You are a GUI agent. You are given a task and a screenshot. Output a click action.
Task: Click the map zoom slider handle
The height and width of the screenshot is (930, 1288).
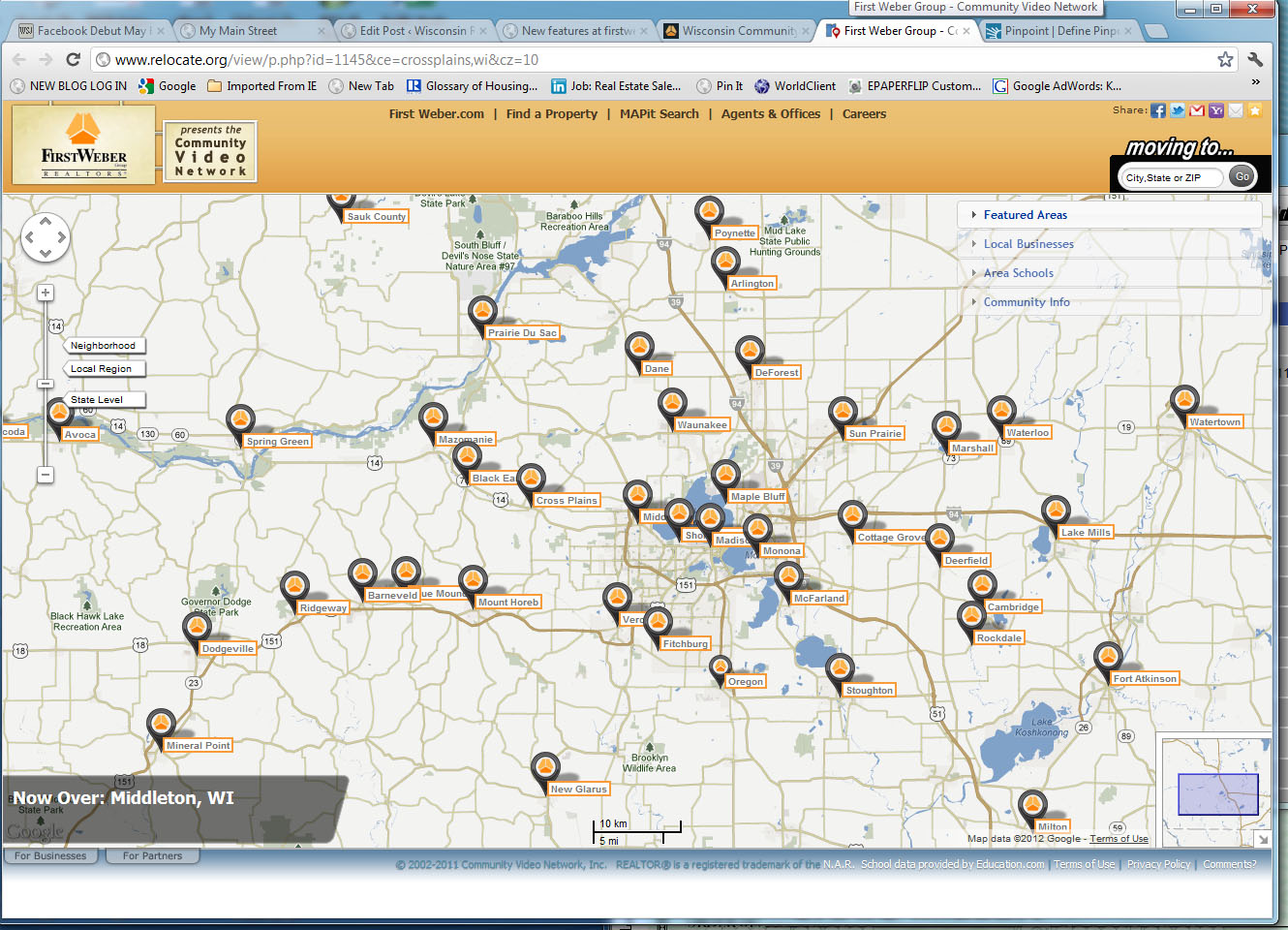tap(46, 385)
